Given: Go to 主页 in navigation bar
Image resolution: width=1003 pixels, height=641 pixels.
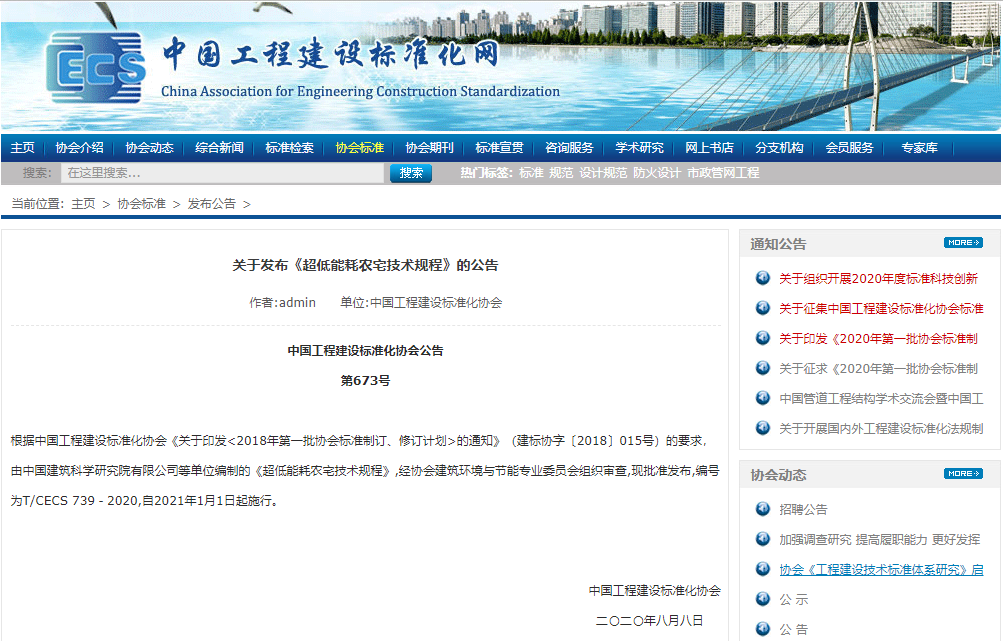Looking at the screenshot, I should pos(22,148).
